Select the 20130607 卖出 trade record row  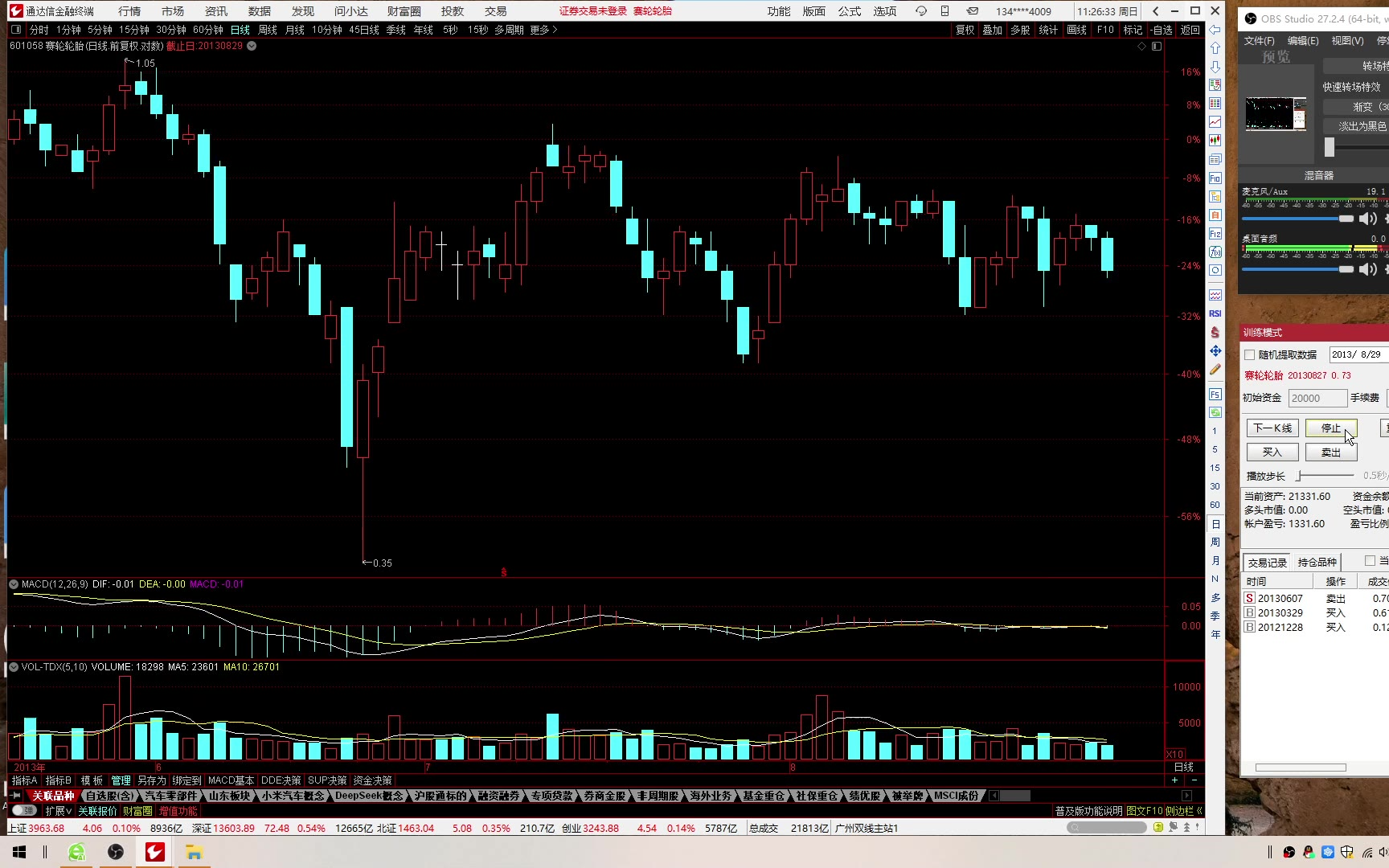pos(1315,598)
